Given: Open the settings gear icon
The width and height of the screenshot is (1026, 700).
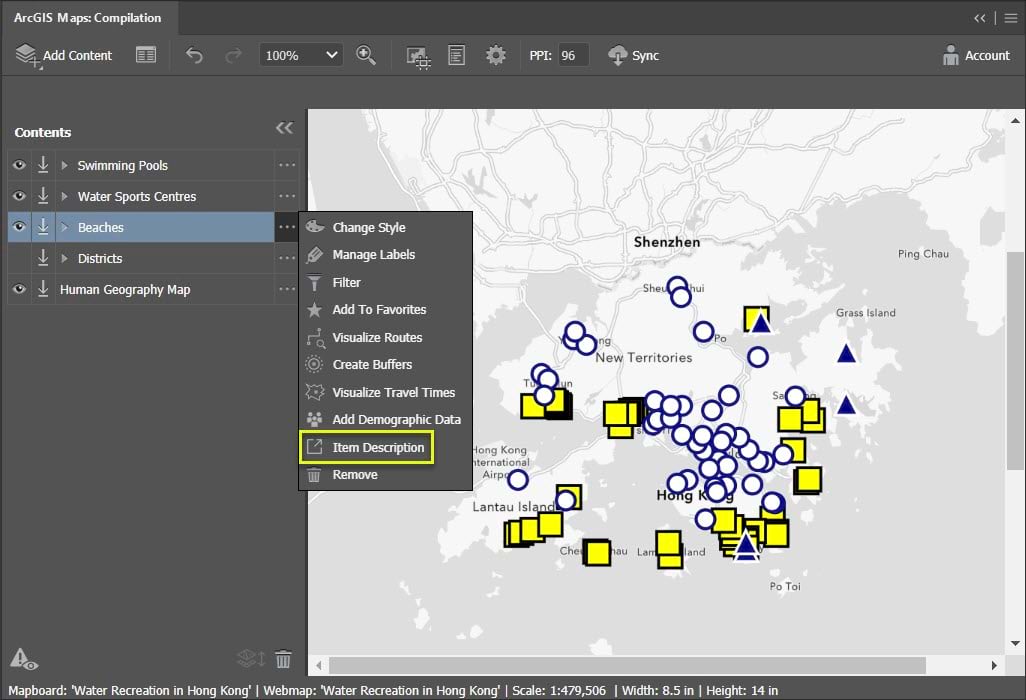Looking at the screenshot, I should pos(495,55).
